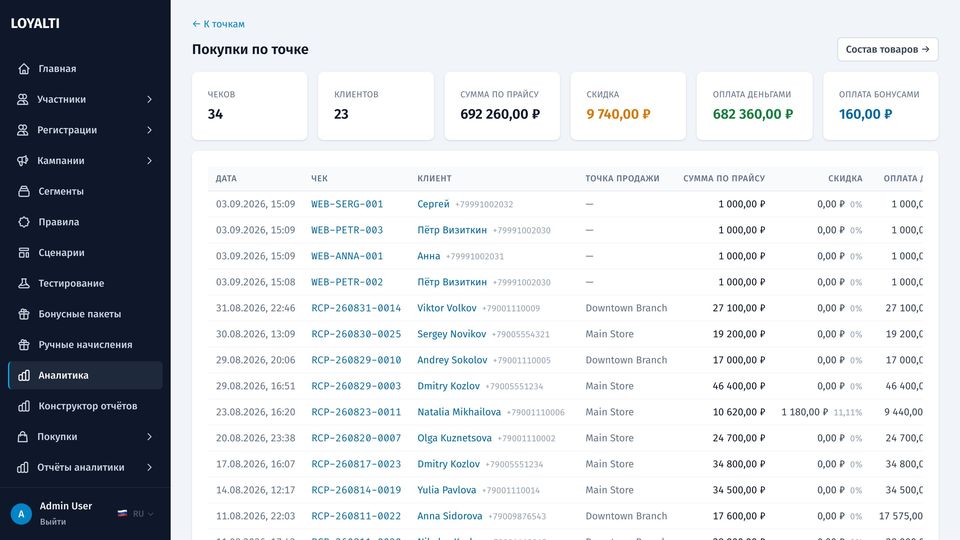Open the Главная menu item

click(85, 69)
